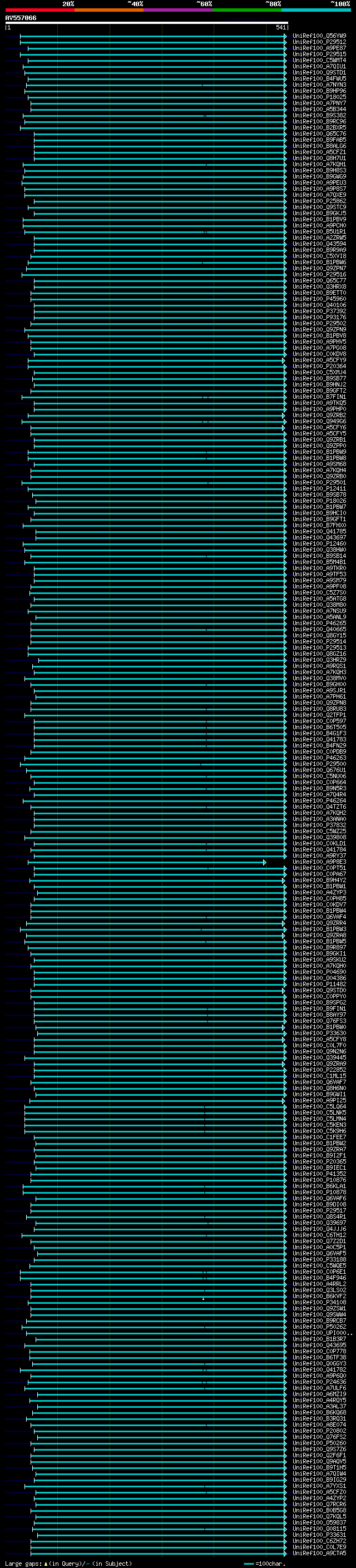Click the orange ~40% identity legend segment
The width and height of the screenshot is (356, 1568).
click(110, 10)
